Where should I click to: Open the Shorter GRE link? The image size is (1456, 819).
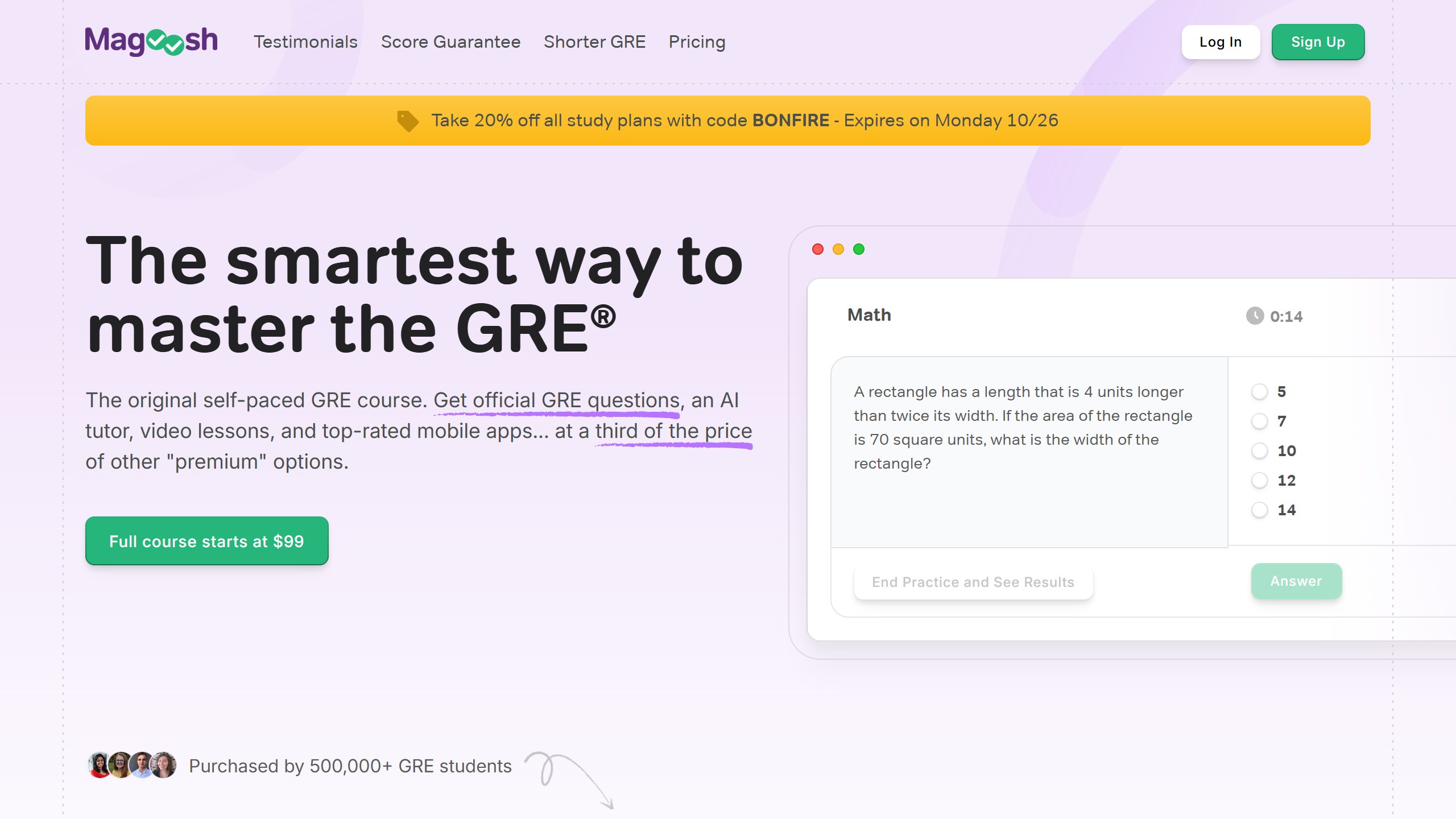(594, 42)
